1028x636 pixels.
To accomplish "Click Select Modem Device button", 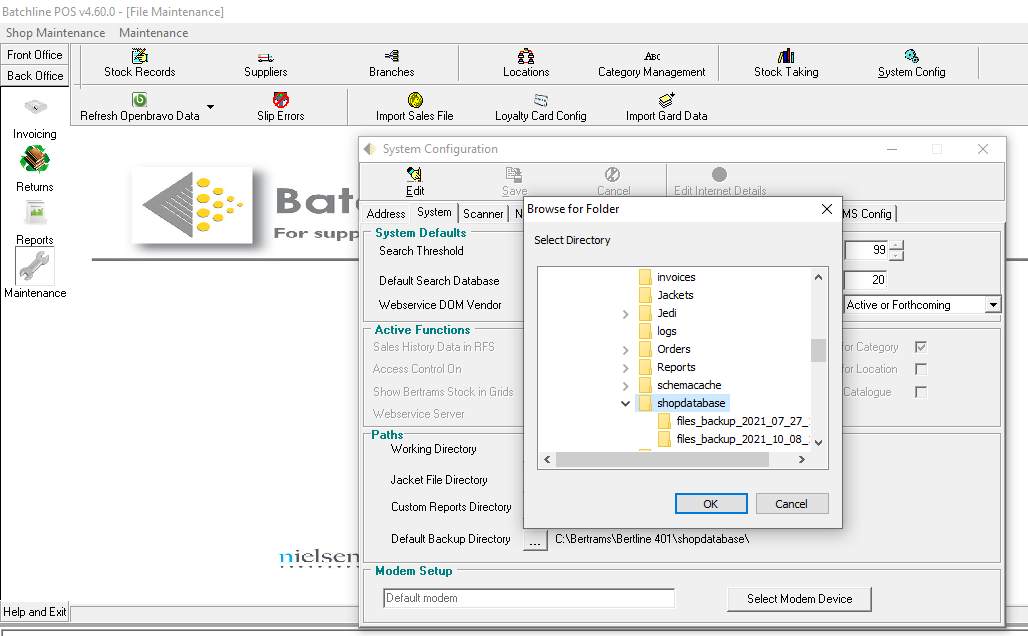I will (x=799, y=599).
